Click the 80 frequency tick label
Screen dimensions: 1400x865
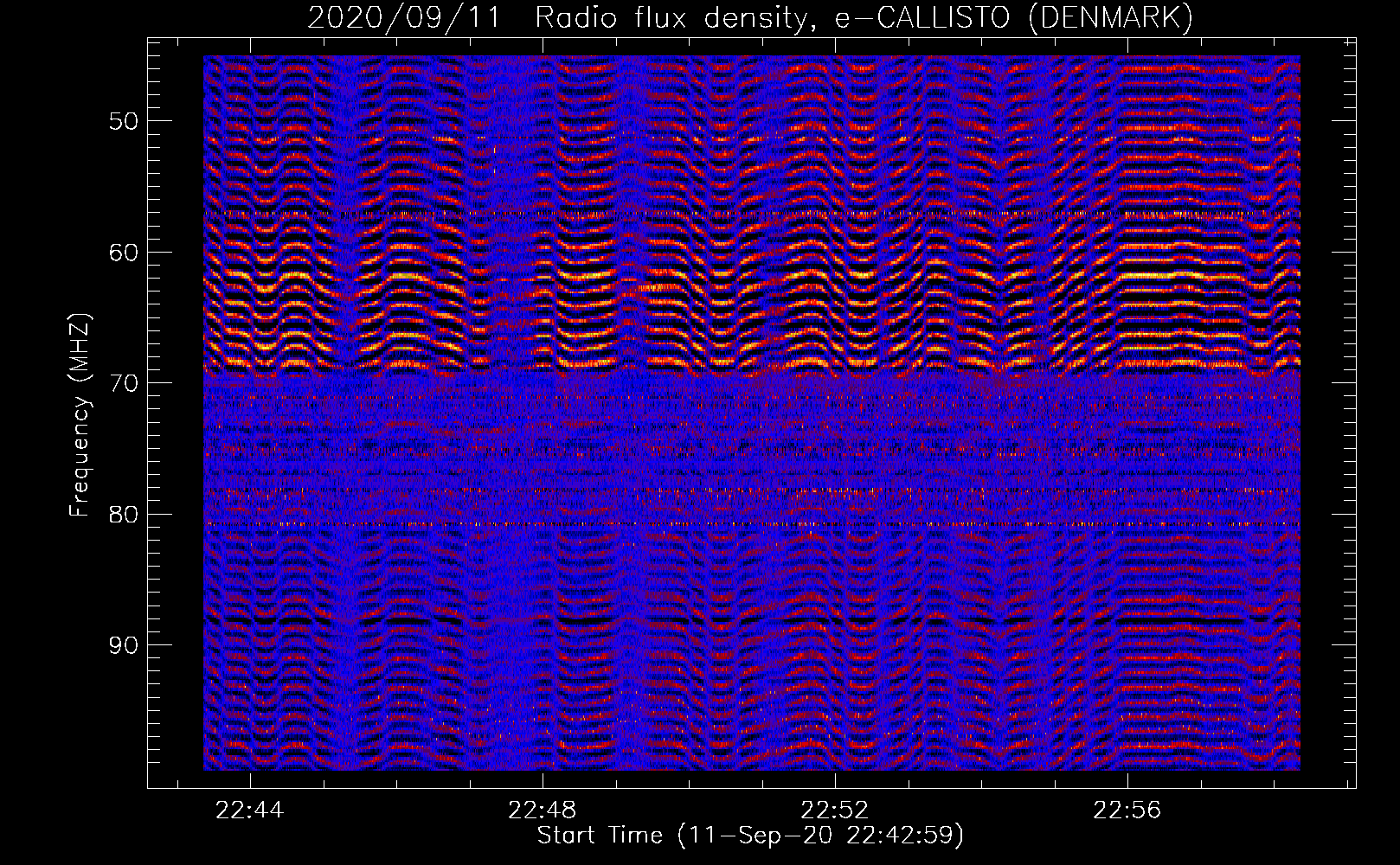(123, 515)
